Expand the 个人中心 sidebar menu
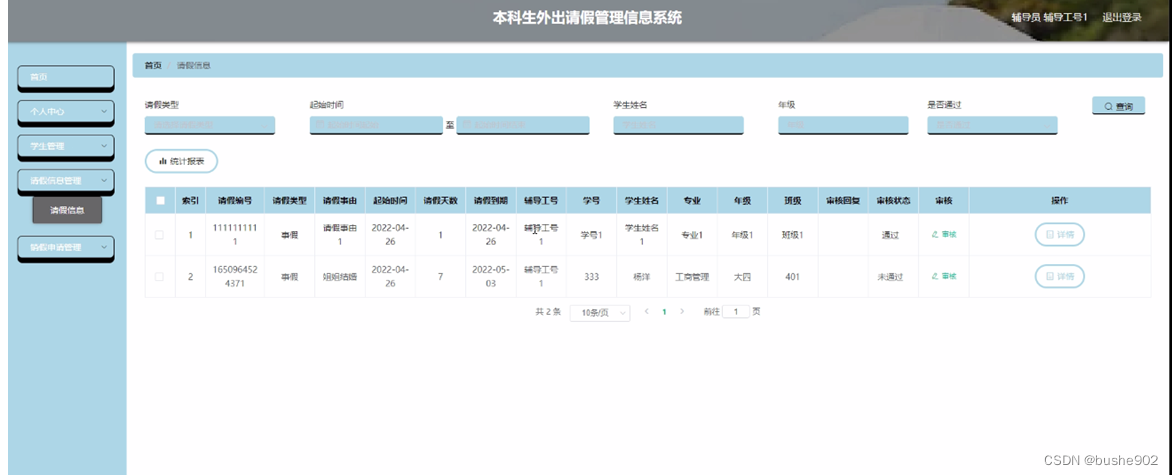This screenshot has height=475, width=1173. (66, 111)
